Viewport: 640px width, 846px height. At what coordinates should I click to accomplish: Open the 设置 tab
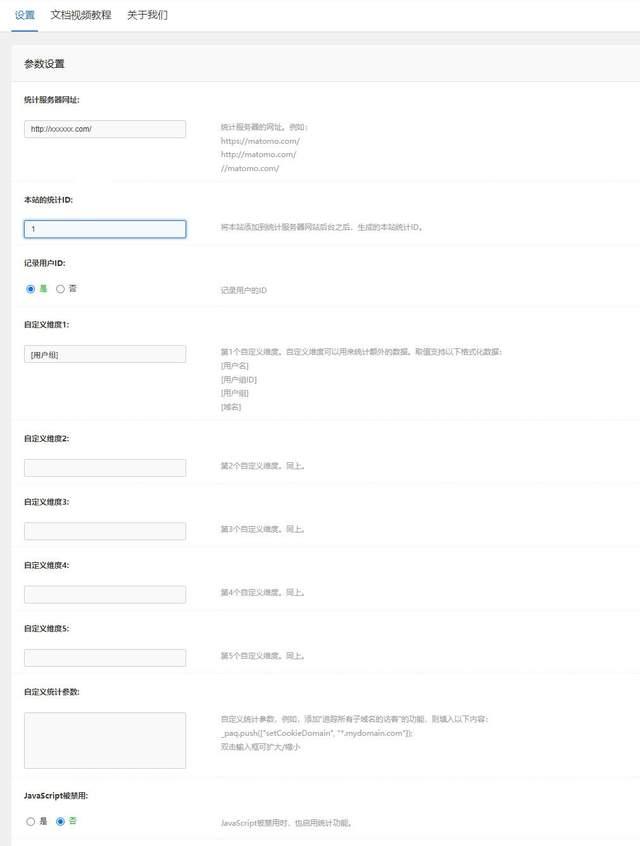pyautogui.click(x=24, y=15)
